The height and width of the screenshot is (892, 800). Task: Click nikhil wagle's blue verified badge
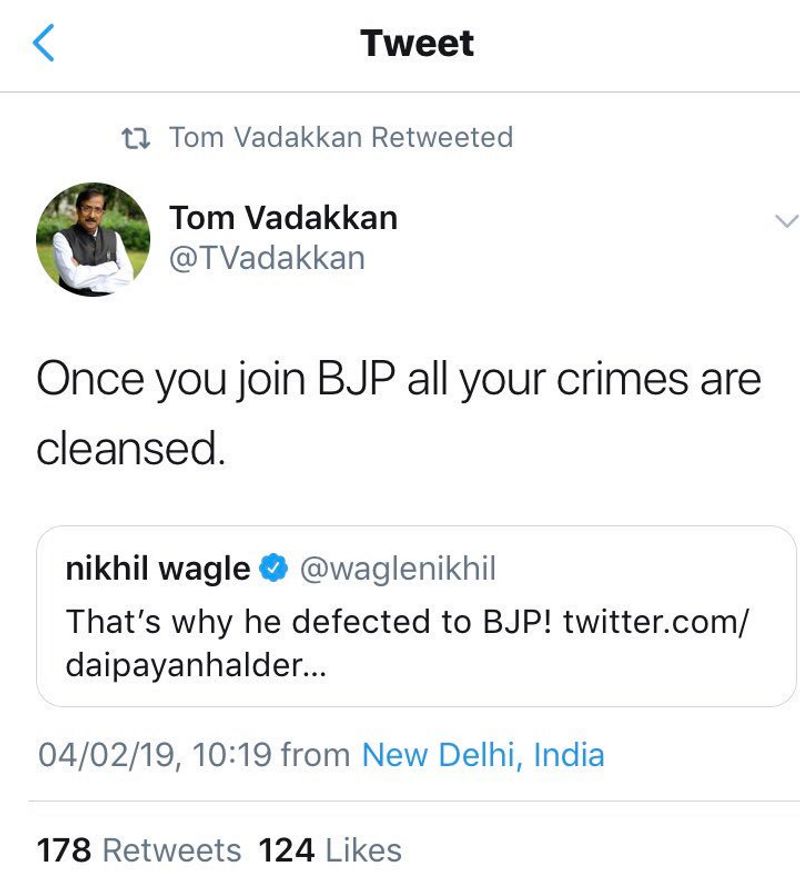tap(274, 569)
